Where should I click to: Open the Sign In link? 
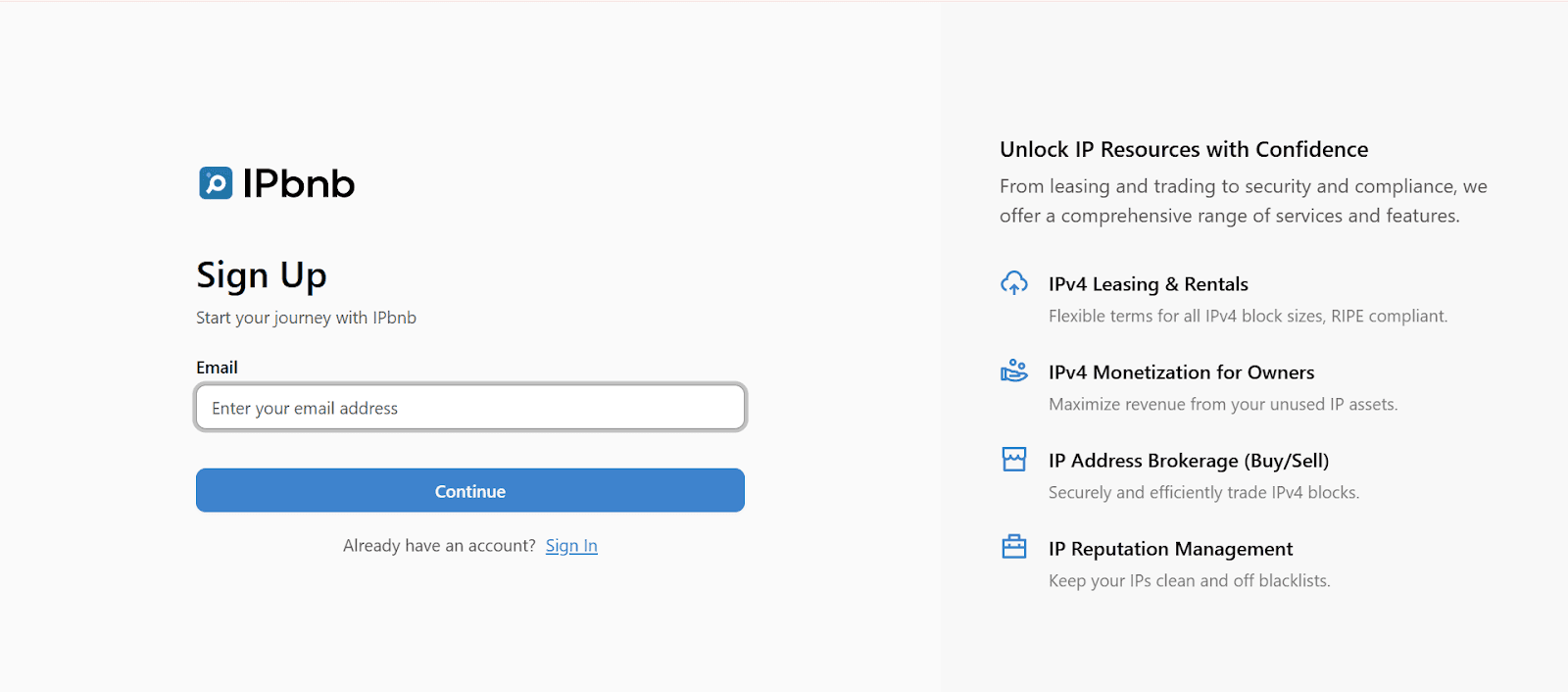click(571, 546)
